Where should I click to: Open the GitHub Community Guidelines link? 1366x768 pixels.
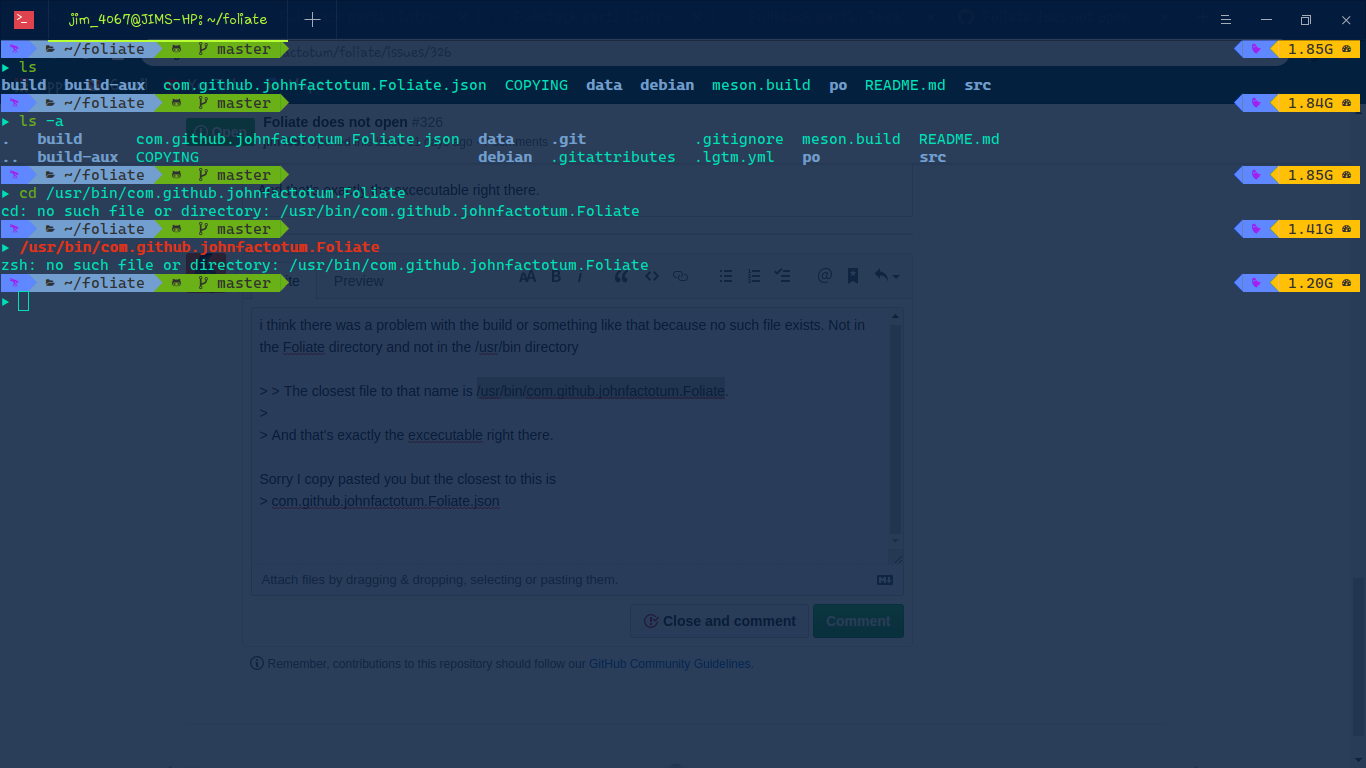(x=670, y=663)
